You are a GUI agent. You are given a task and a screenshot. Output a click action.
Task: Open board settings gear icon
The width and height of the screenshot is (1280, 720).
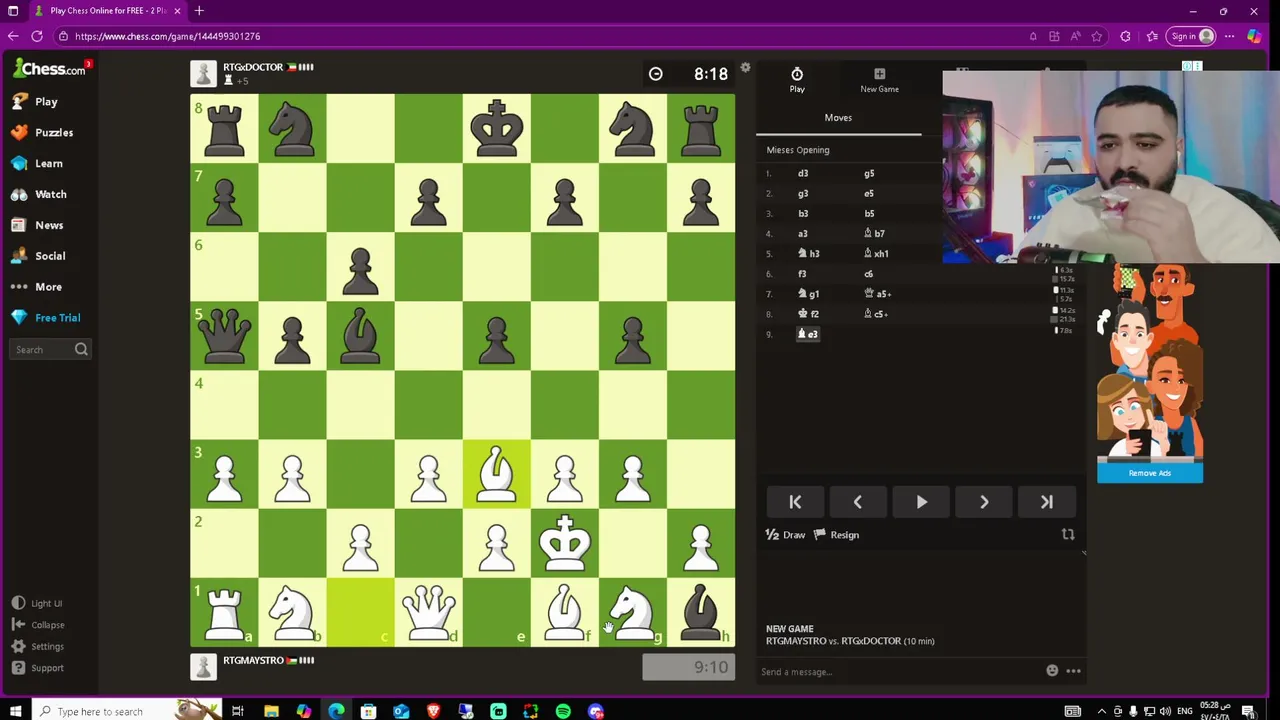(x=745, y=68)
